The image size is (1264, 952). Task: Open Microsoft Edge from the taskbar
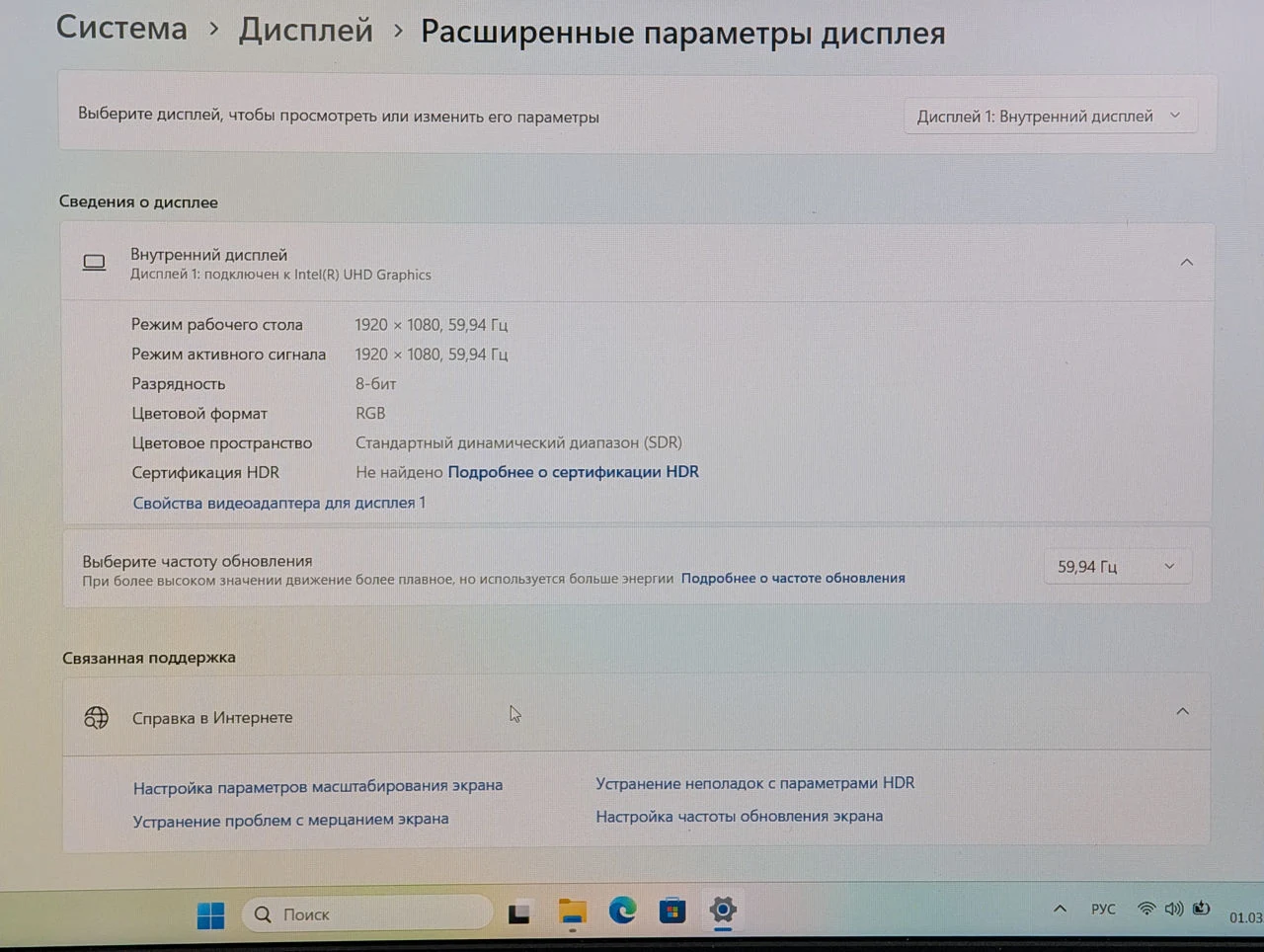pos(622,911)
